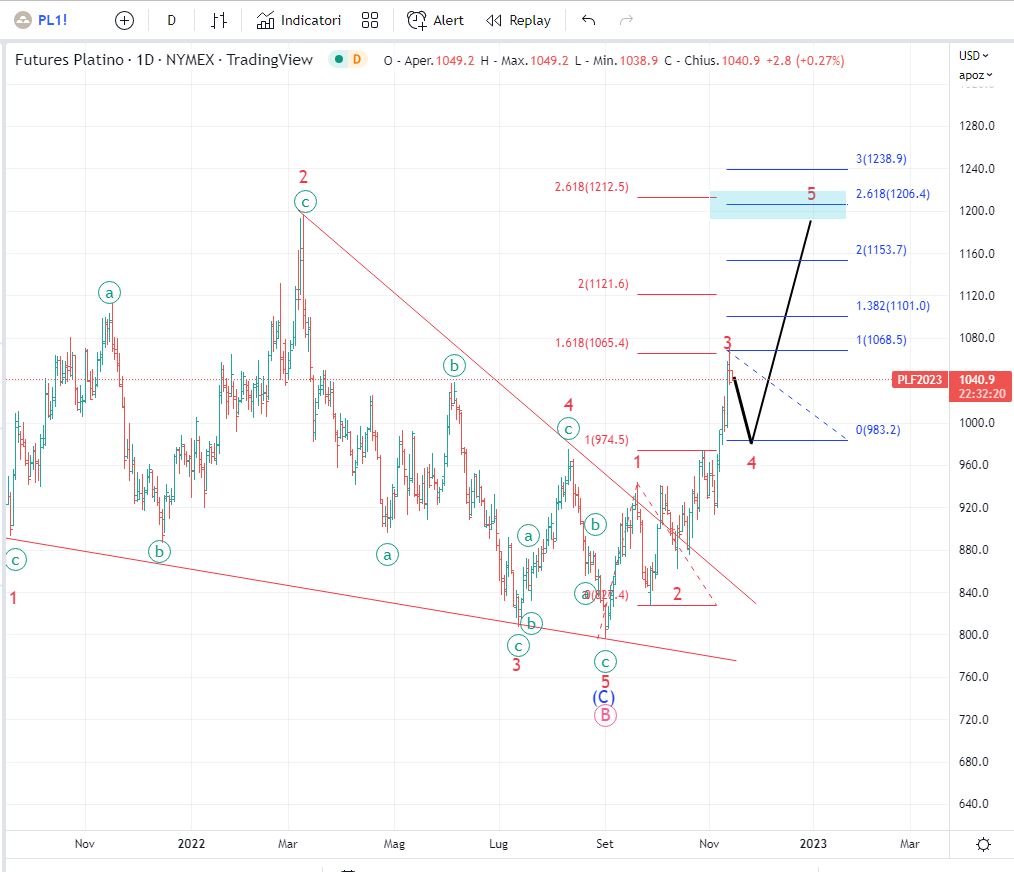Image resolution: width=1014 pixels, height=872 pixels.
Task: Create a new Alert
Action: [435, 21]
